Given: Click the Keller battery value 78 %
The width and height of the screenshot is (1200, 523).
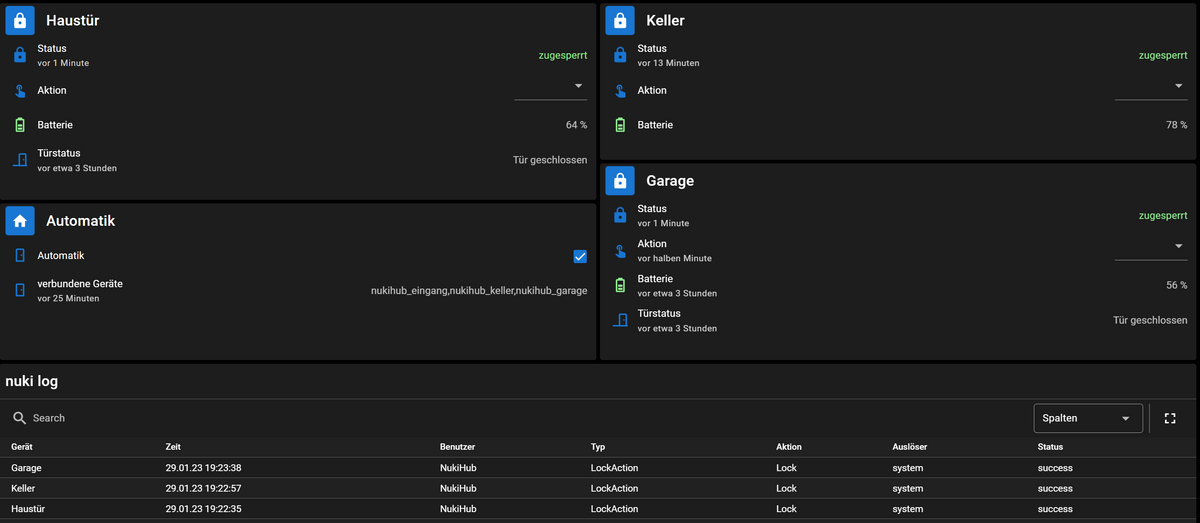Looking at the screenshot, I should click(1177, 125).
